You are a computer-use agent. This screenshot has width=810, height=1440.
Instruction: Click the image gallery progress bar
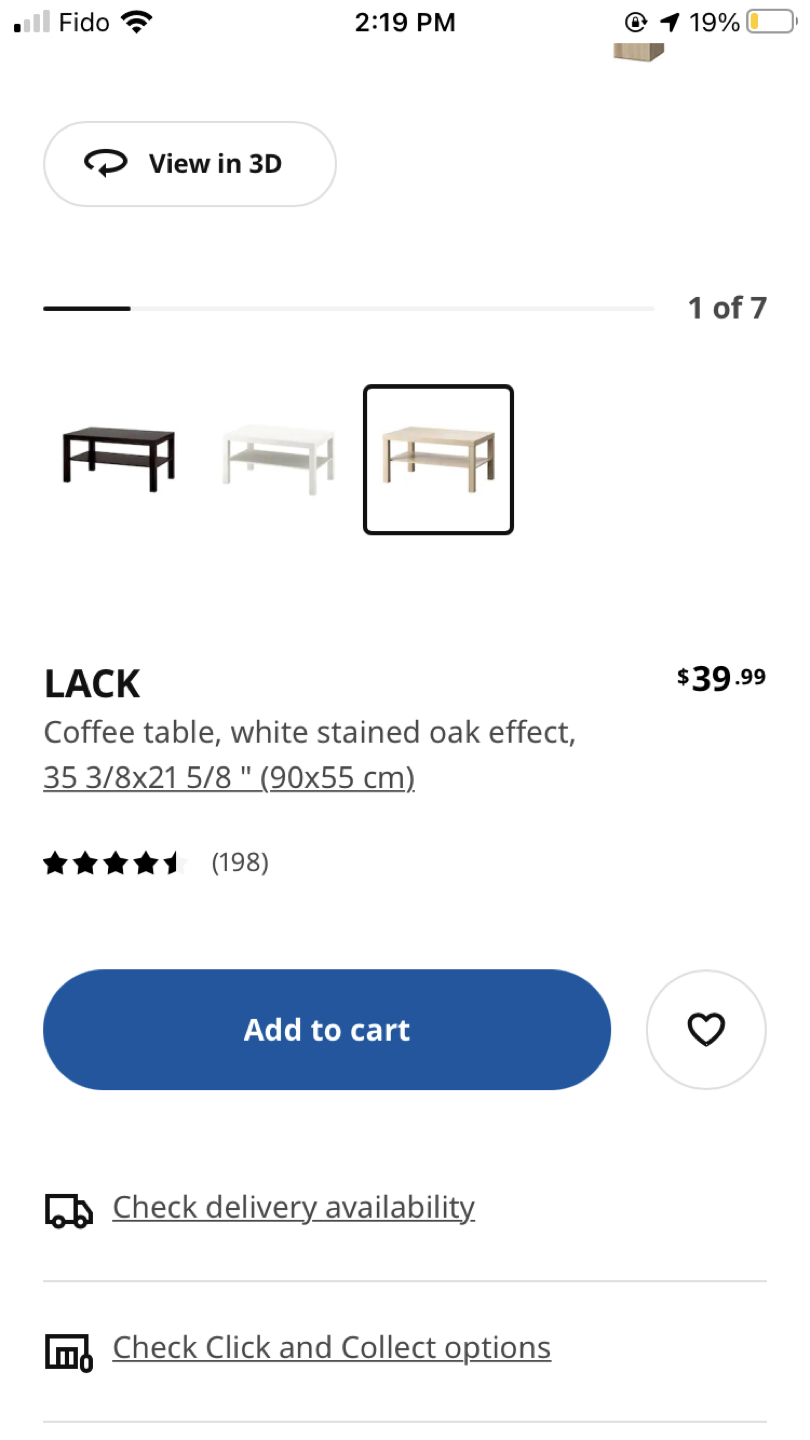tap(348, 308)
